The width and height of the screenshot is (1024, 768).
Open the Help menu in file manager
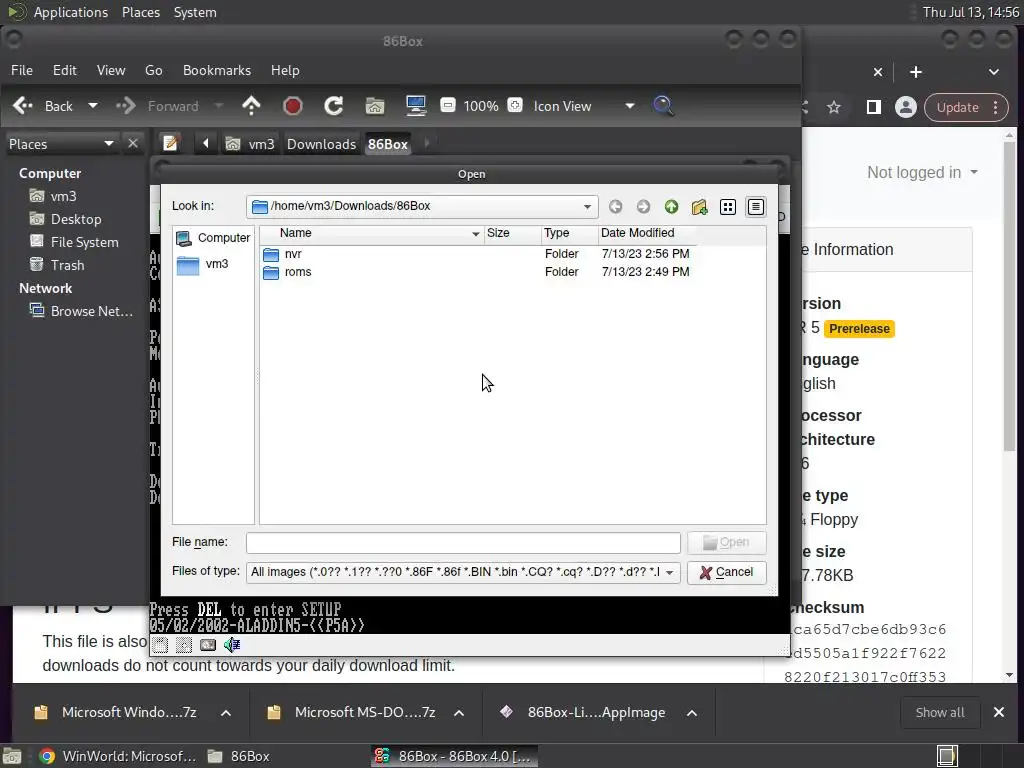[x=285, y=71]
